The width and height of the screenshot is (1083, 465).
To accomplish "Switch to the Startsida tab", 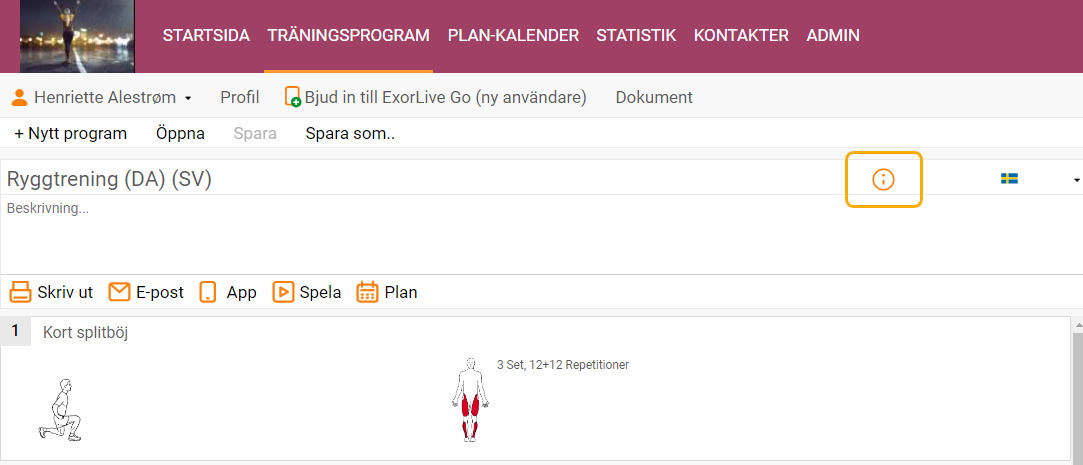I will click(x=206, y=35).
